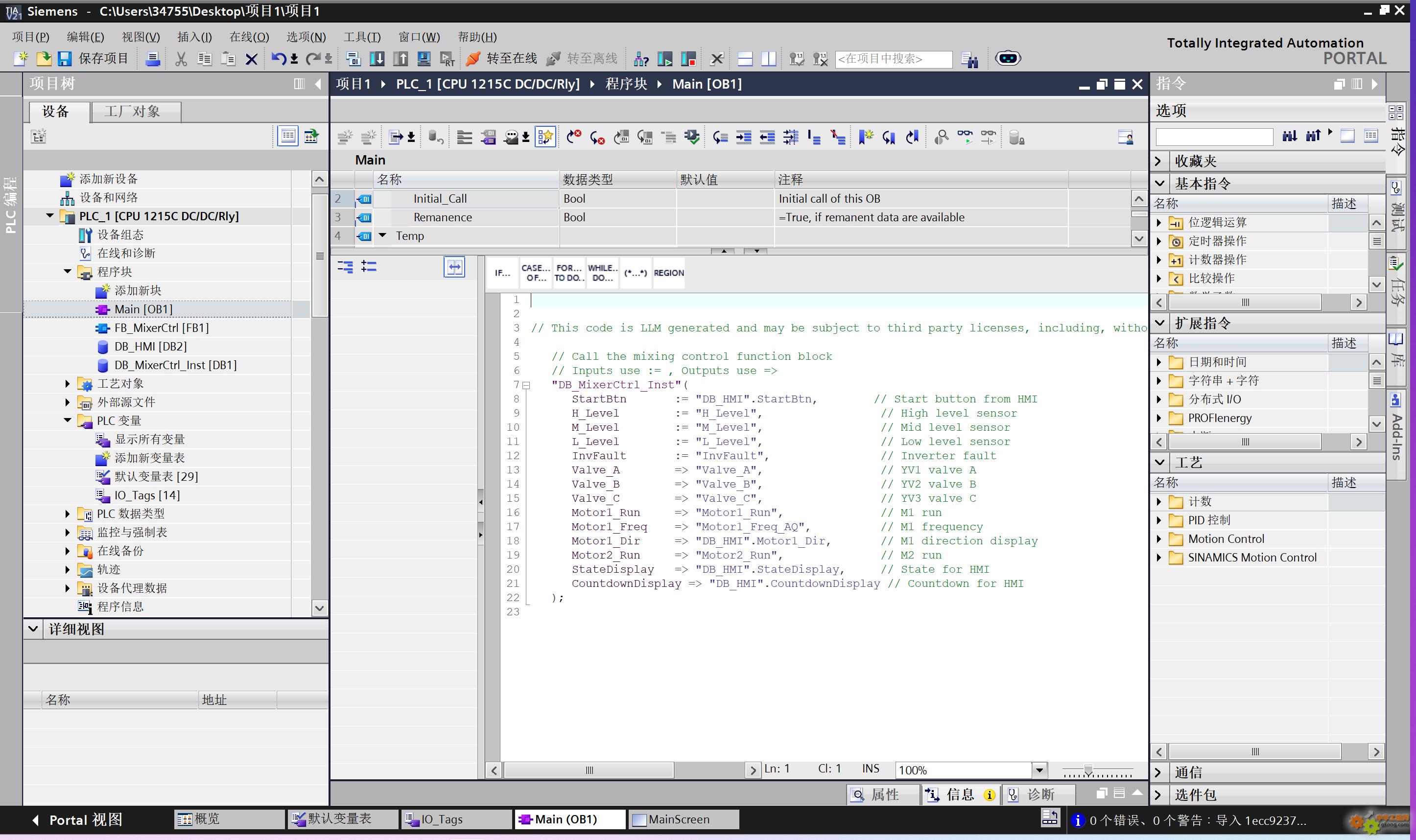This screenshot has height=840, width=1416.
Task: Open the 项目(P) menu
Action: (30, 37)
